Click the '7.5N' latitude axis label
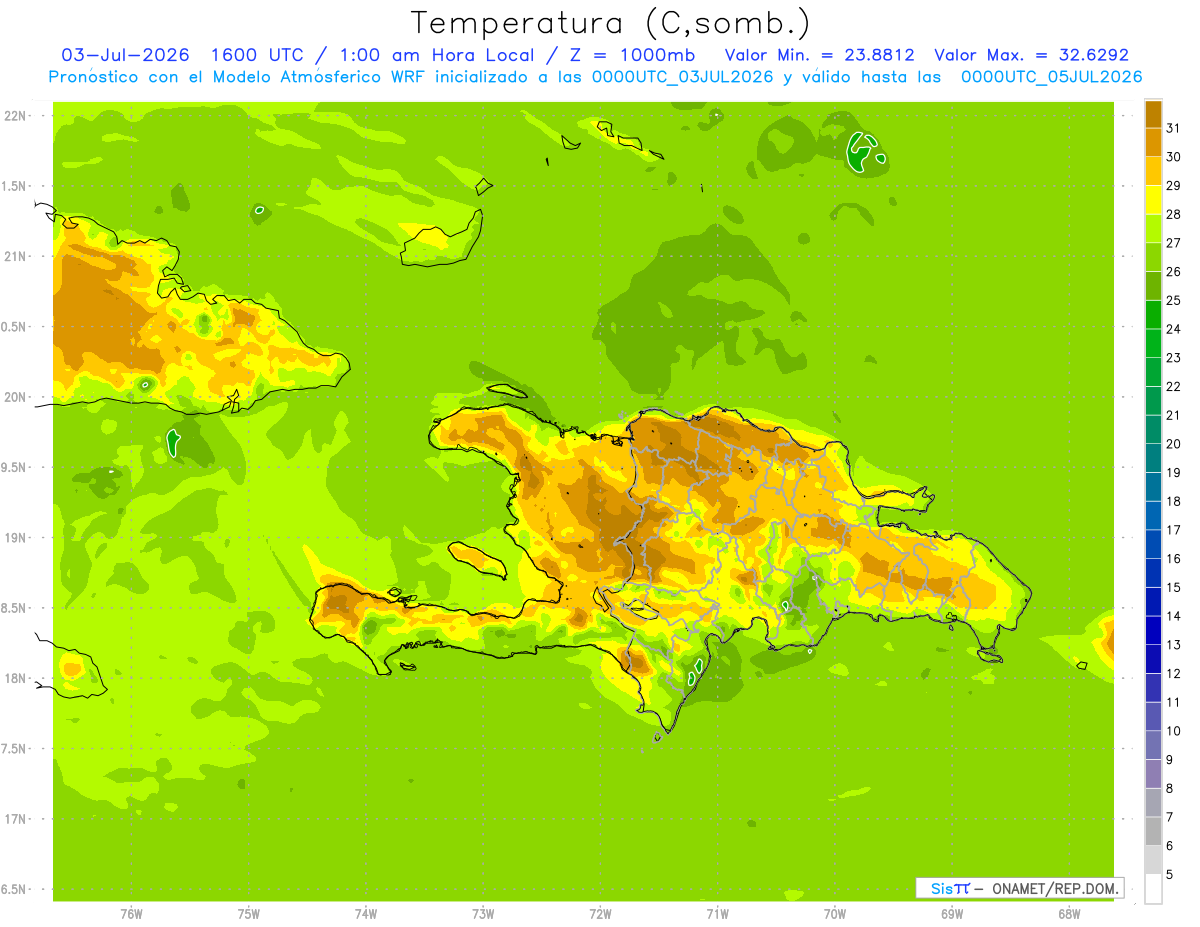Viewport: 1200px width, 927px height. click(14, 749)
